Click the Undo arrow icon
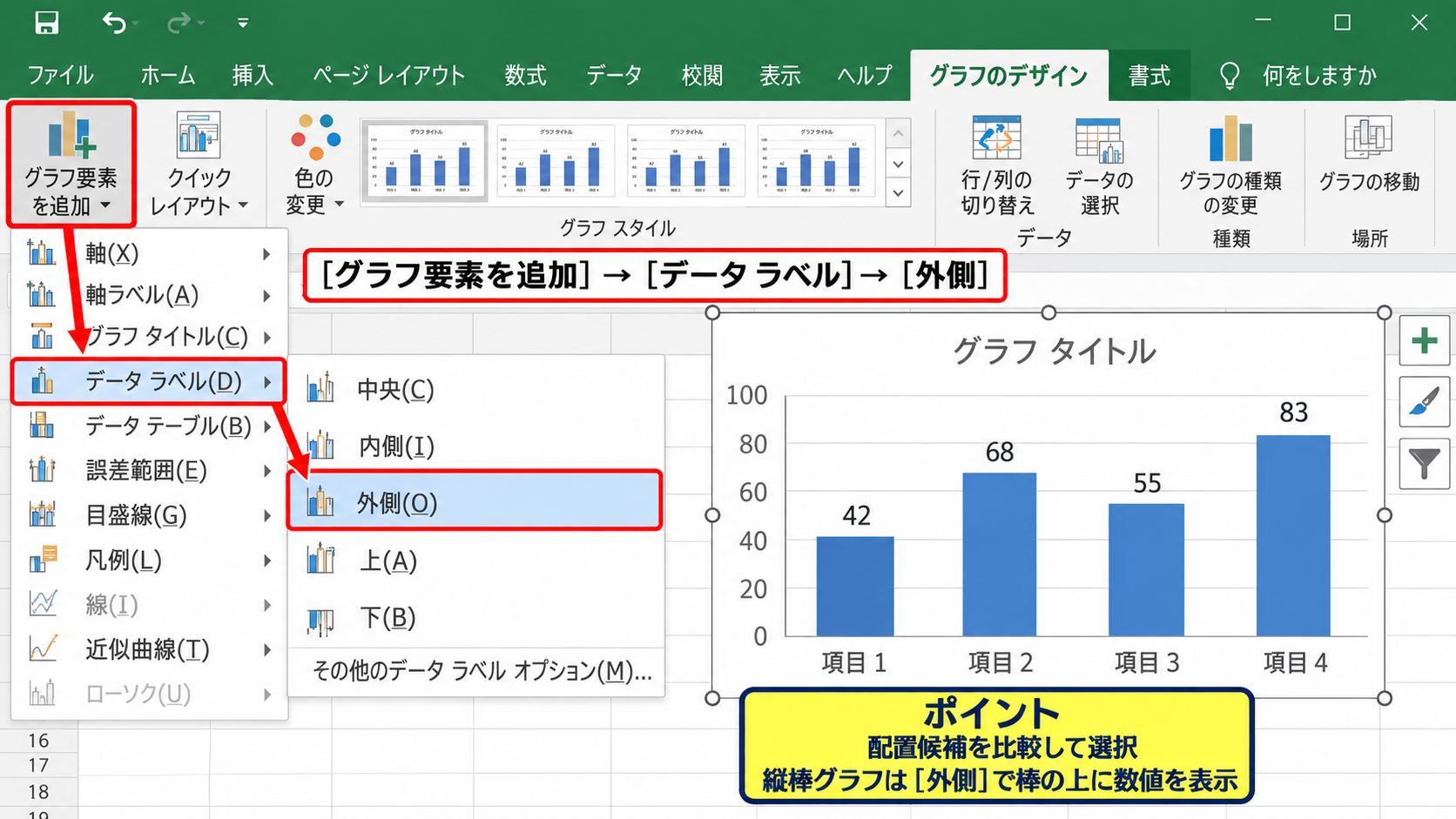This screenshot has height=819, width=1456. (114, 23)
